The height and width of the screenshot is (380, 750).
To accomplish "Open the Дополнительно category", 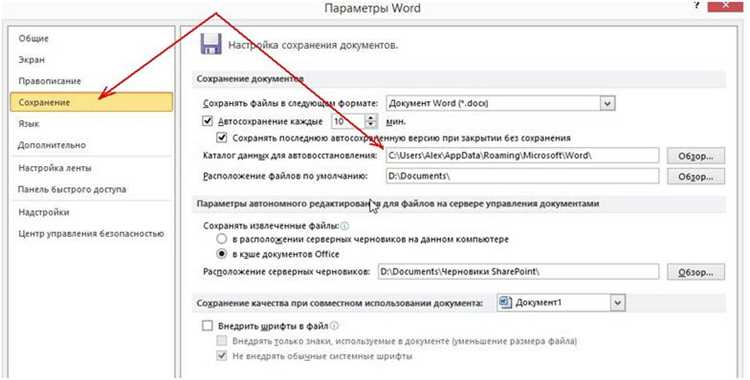I will pyautogui.click(x=52, y=145).
